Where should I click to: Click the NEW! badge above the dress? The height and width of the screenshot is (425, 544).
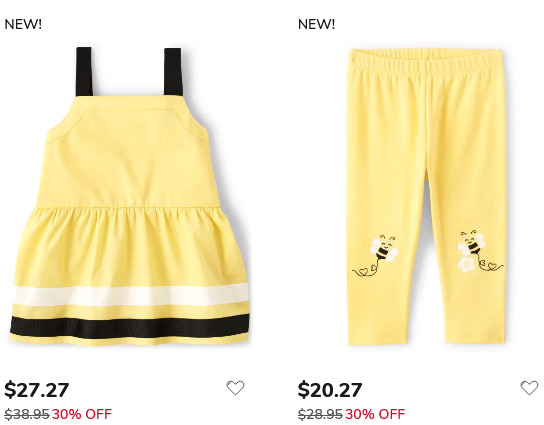coord(23,24)
